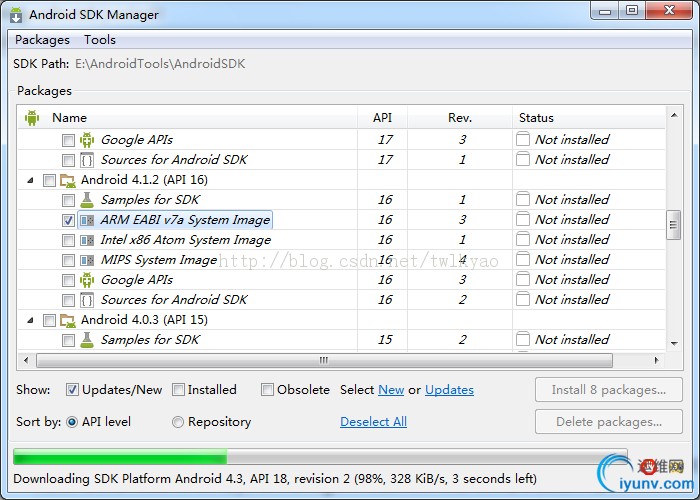Select the Repository sort radio button
This screenshot has width=700, height=500.
pos(178,422)
